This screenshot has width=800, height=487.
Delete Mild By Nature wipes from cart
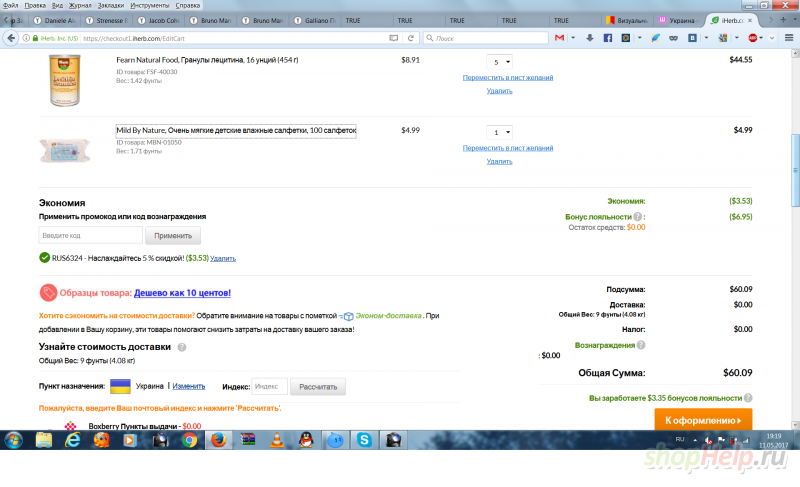[499, 161]
